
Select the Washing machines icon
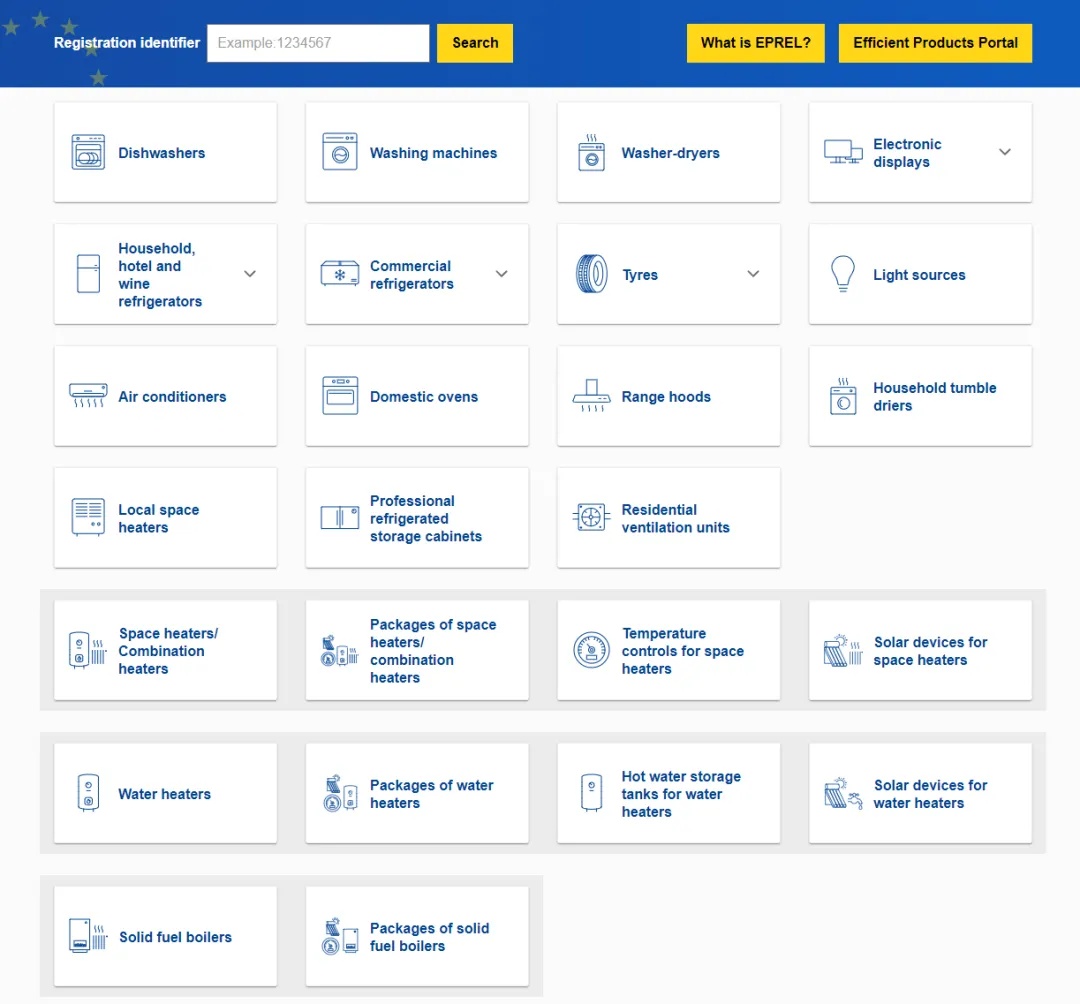340,152
